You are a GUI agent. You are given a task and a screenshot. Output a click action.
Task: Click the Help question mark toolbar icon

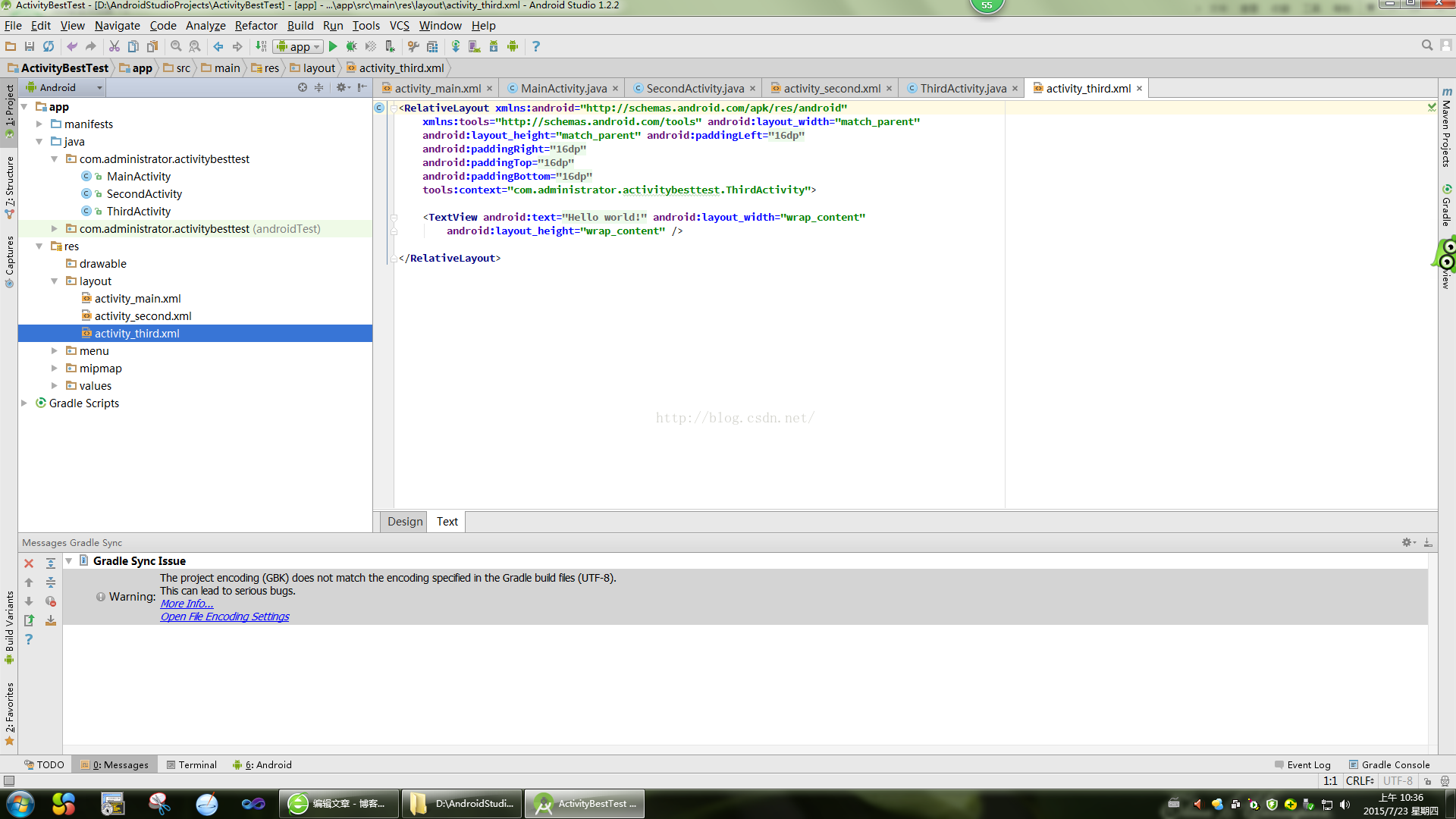point(536,46)
